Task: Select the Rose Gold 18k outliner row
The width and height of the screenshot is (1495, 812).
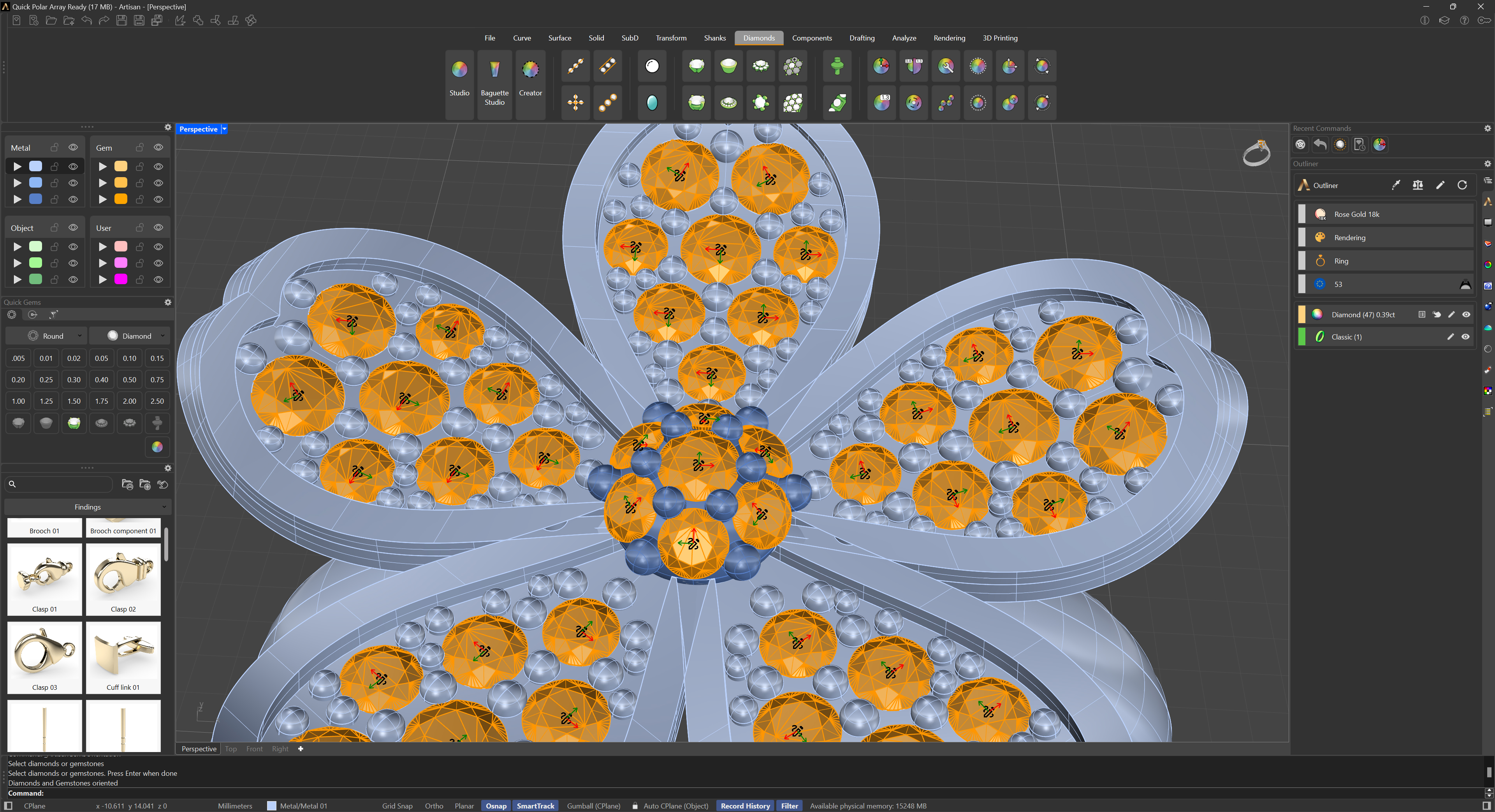Action: click(x=1385, y=214)
